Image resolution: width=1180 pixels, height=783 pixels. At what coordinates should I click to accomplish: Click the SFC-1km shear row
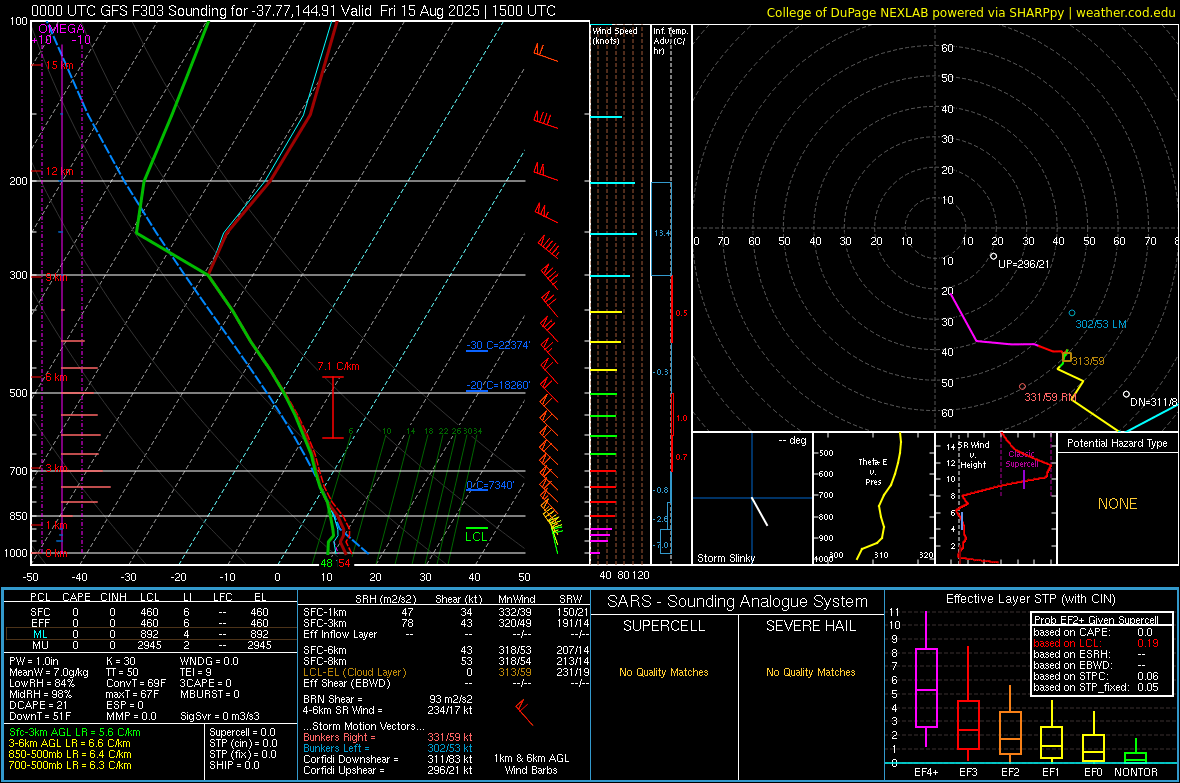pyautogui.click(x=446, y=612)
